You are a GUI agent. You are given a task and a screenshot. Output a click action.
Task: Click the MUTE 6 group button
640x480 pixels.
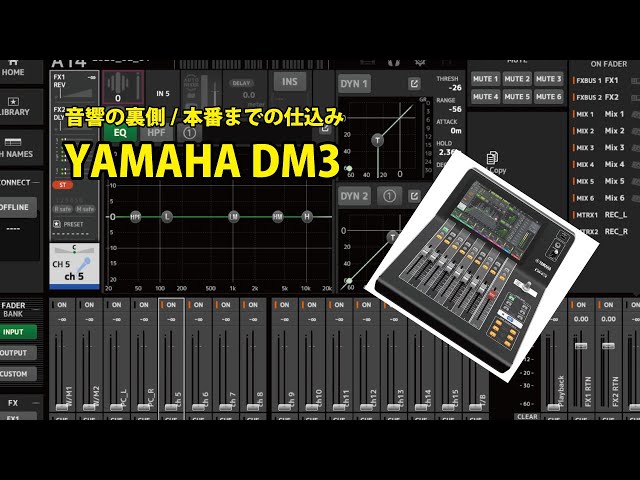[549, 97]
